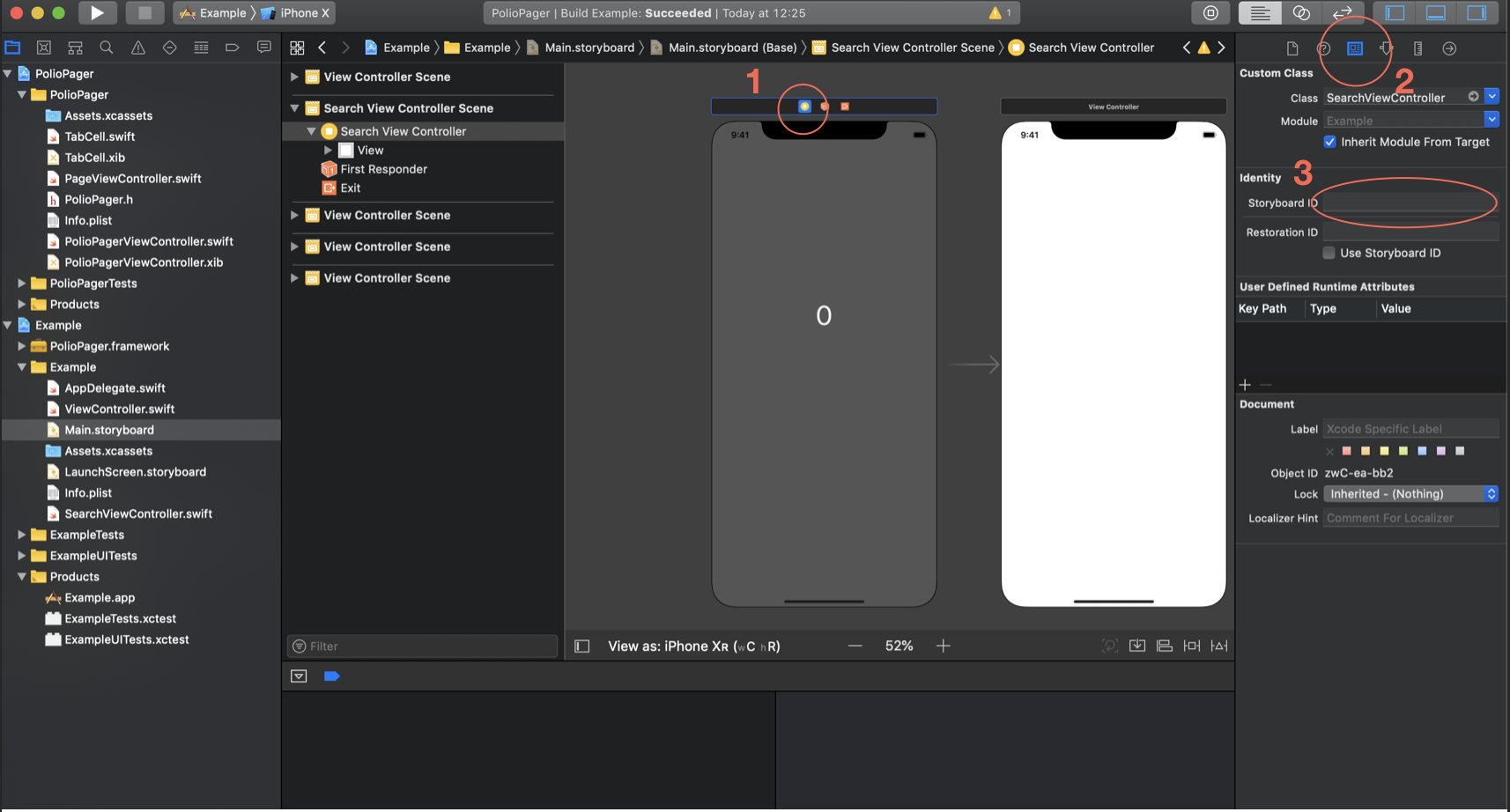Viewport: 1510px width, 812px height.
Task: Stop the running build
Action: tap(144, 12)
